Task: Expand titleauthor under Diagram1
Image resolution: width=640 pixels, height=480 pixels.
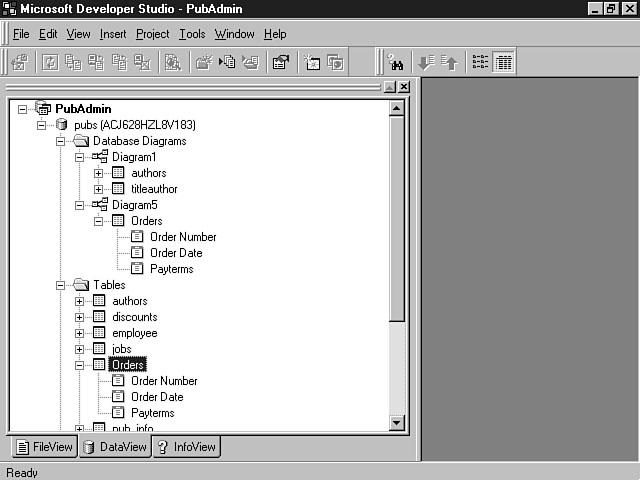Action: (99, 189)
